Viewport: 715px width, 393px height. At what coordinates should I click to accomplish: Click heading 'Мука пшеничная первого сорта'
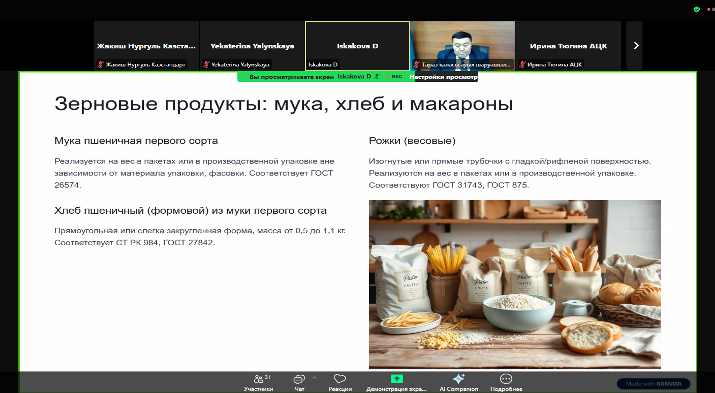(136, 141)
